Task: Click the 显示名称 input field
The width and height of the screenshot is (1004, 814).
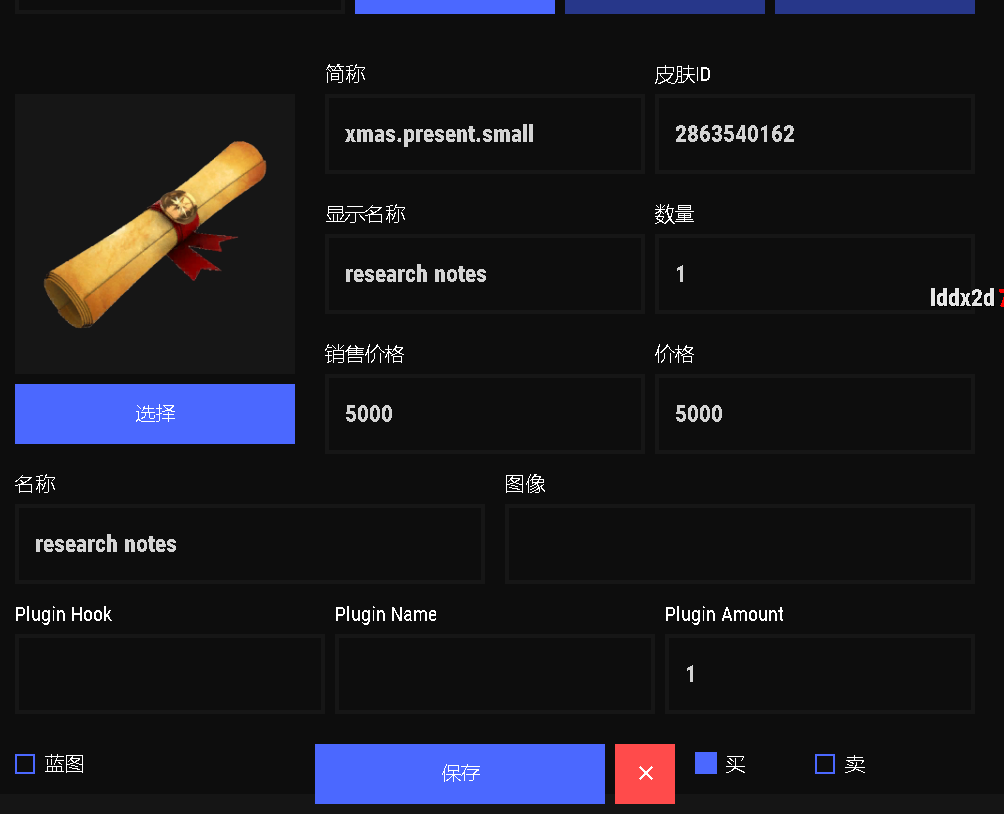Action: point(485,274)
